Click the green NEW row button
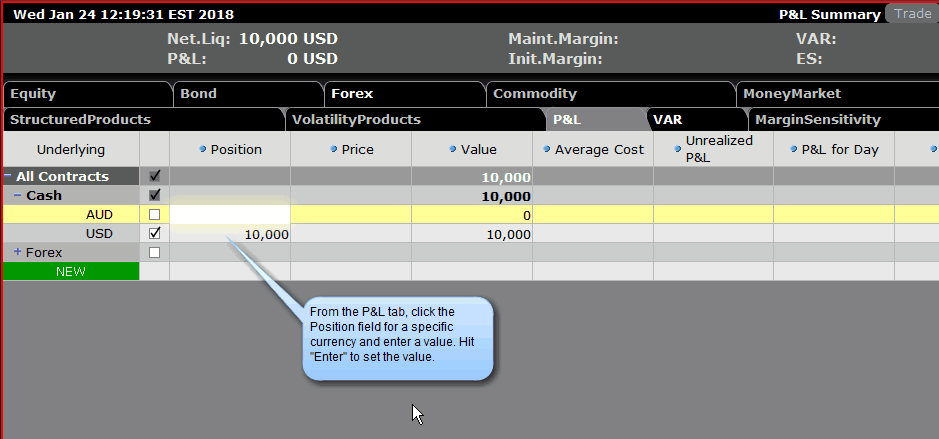 [71, 271]
